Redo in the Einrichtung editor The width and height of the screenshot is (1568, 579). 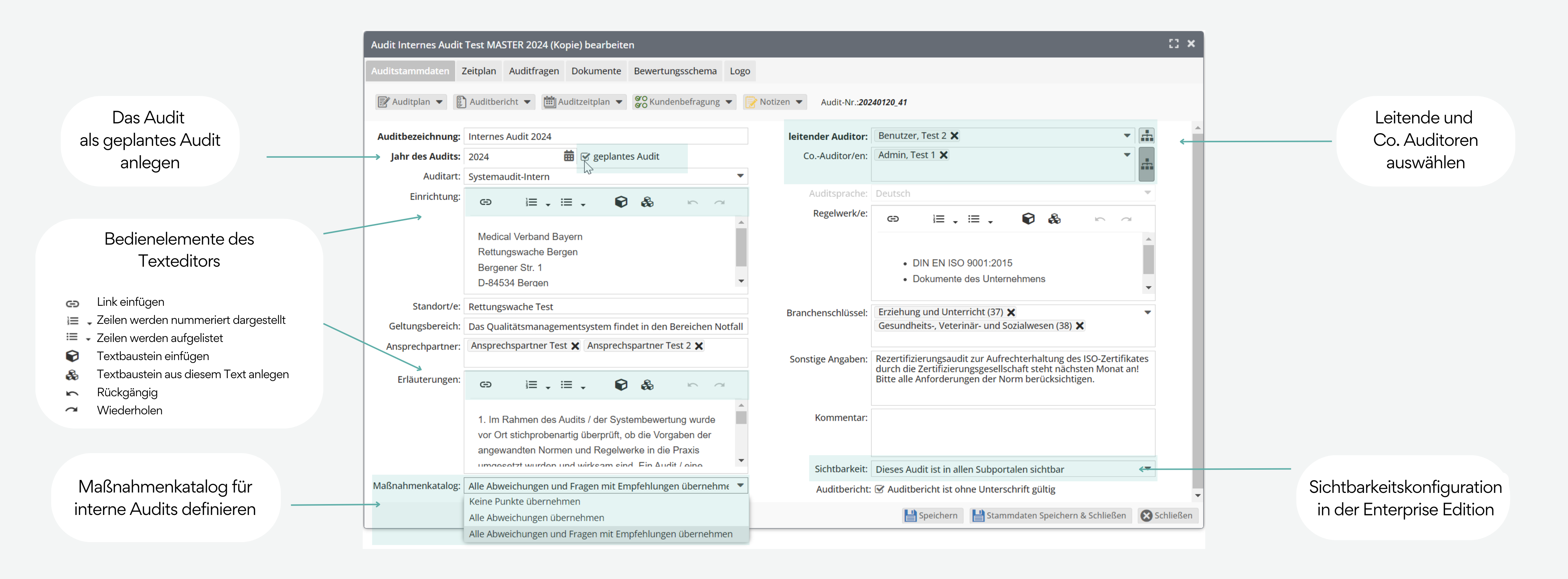point(720,202)
